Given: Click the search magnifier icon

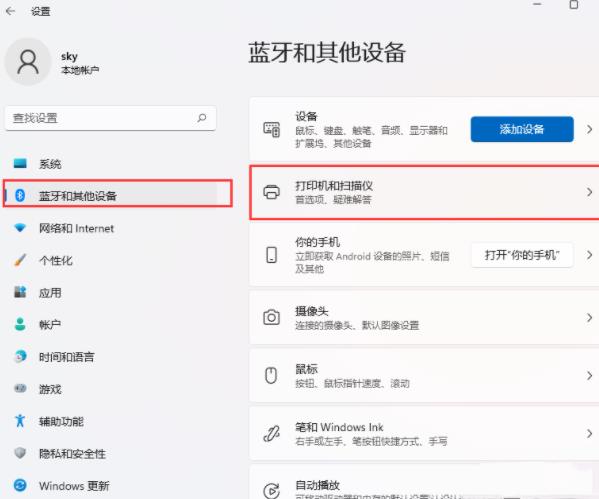Looking at the screenshot, I should [202, 118].
